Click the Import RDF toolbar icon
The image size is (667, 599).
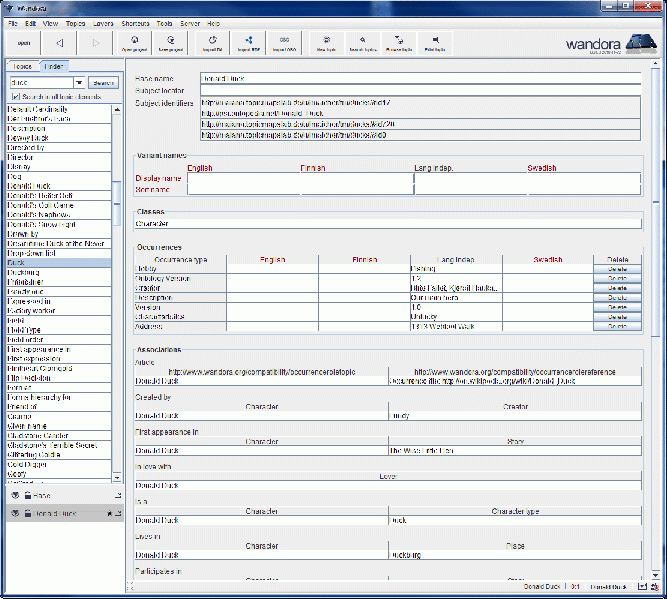[x=249, y=42]
